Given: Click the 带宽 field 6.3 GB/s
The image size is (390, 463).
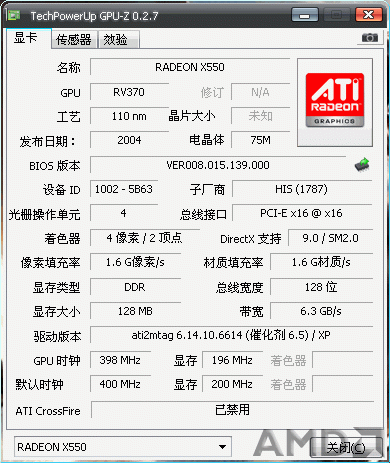Looking at the screenshot, I should [321, 311].
